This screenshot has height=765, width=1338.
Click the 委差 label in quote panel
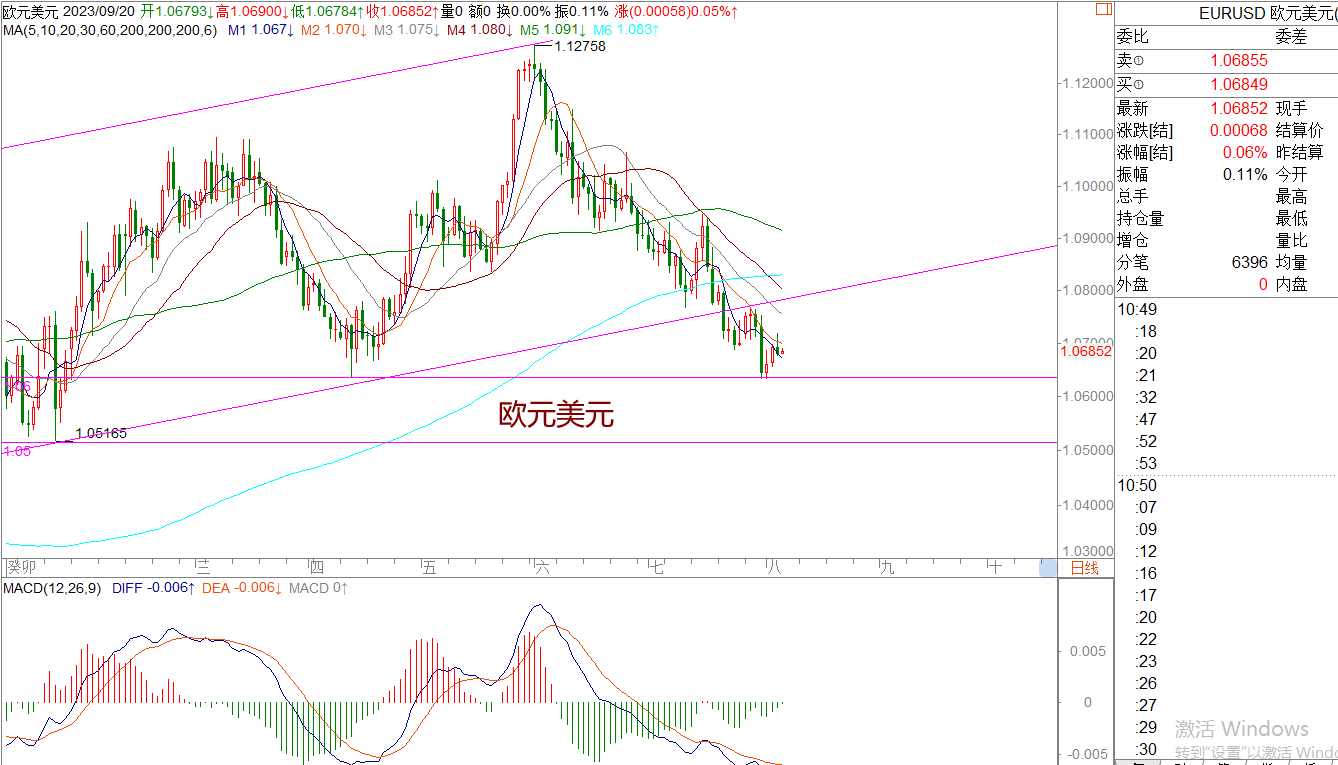[x=1291, y=39]
